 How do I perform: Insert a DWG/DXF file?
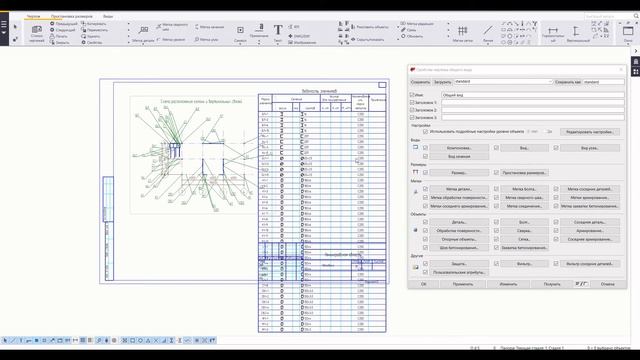click(x=299, y=36)
